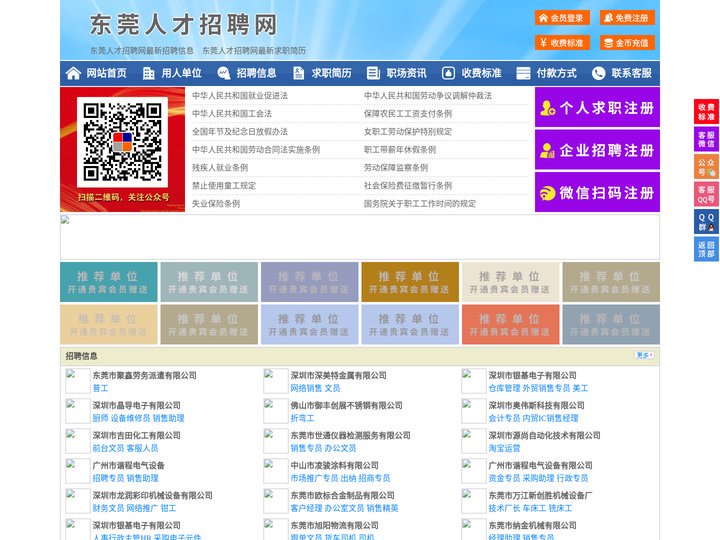Click 东莞人才招聘网最新求职简历 header link

click(x=254, y=51)
